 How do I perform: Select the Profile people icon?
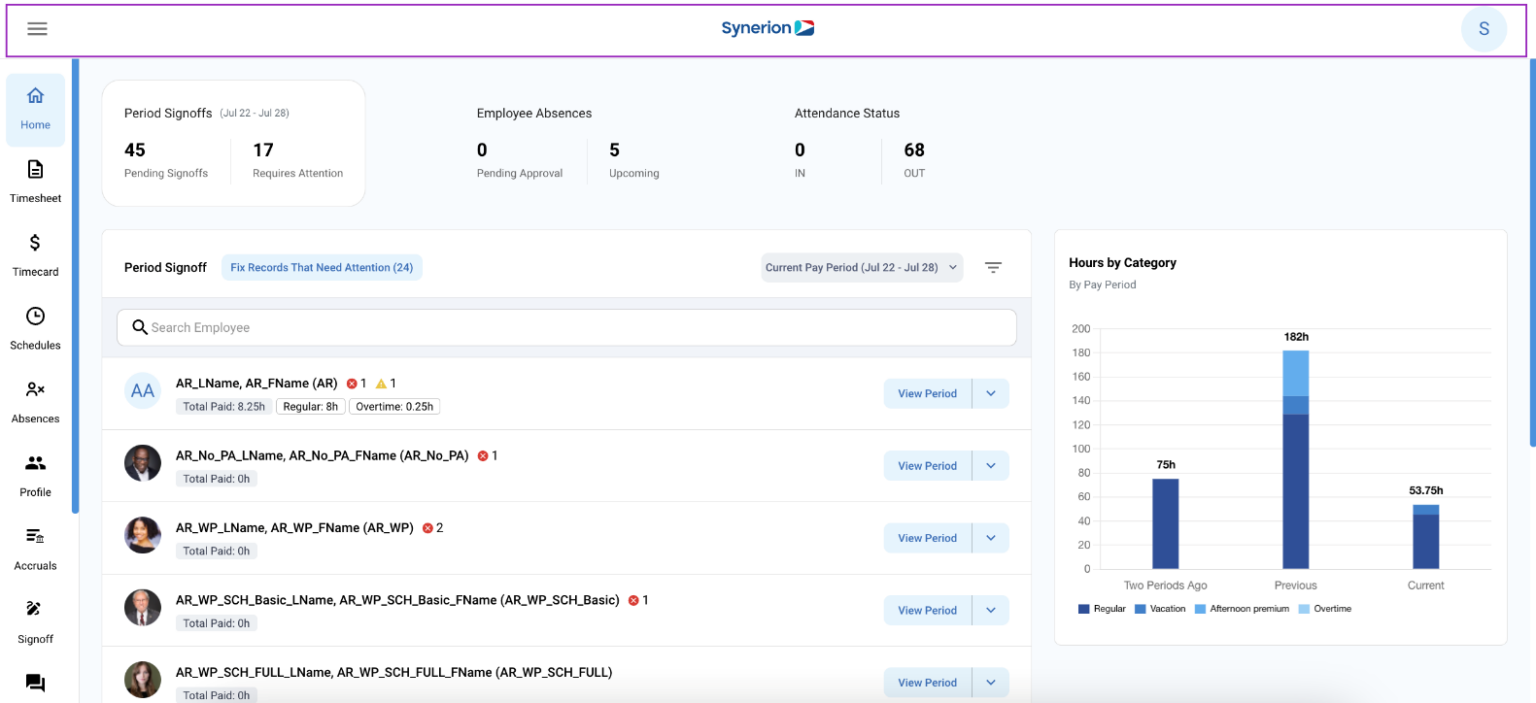(35, 463)
